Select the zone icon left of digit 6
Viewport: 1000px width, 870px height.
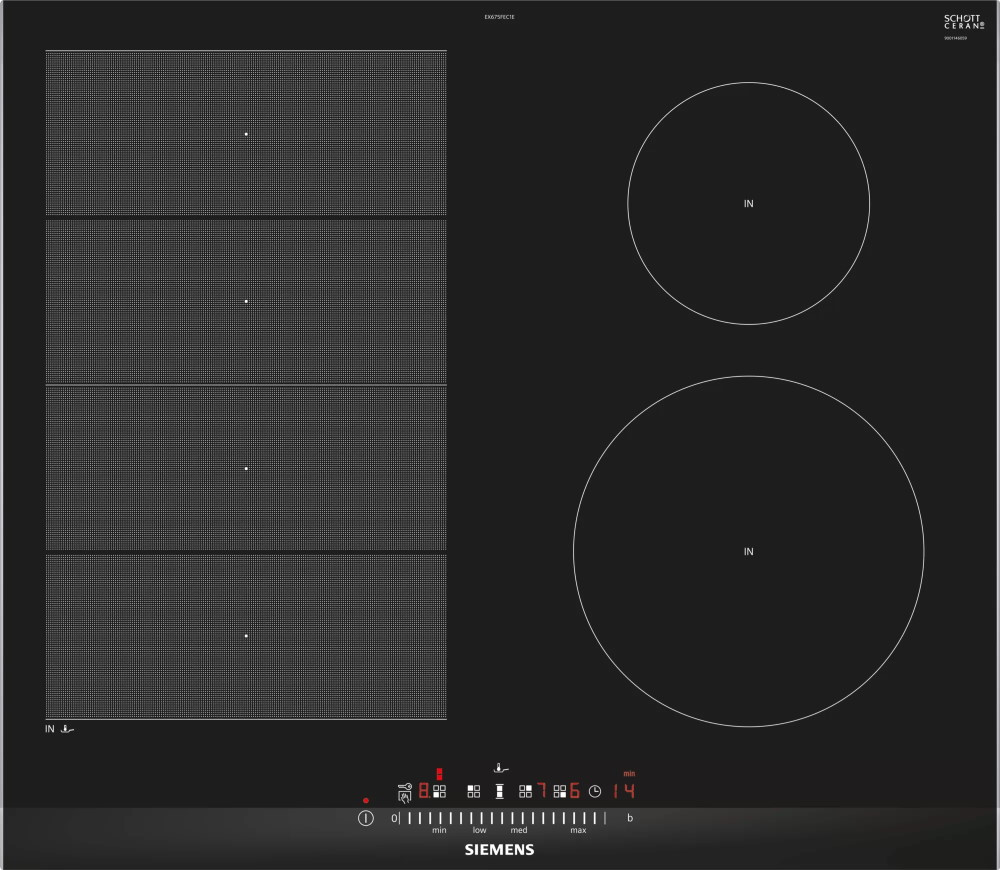pos(560,791)
